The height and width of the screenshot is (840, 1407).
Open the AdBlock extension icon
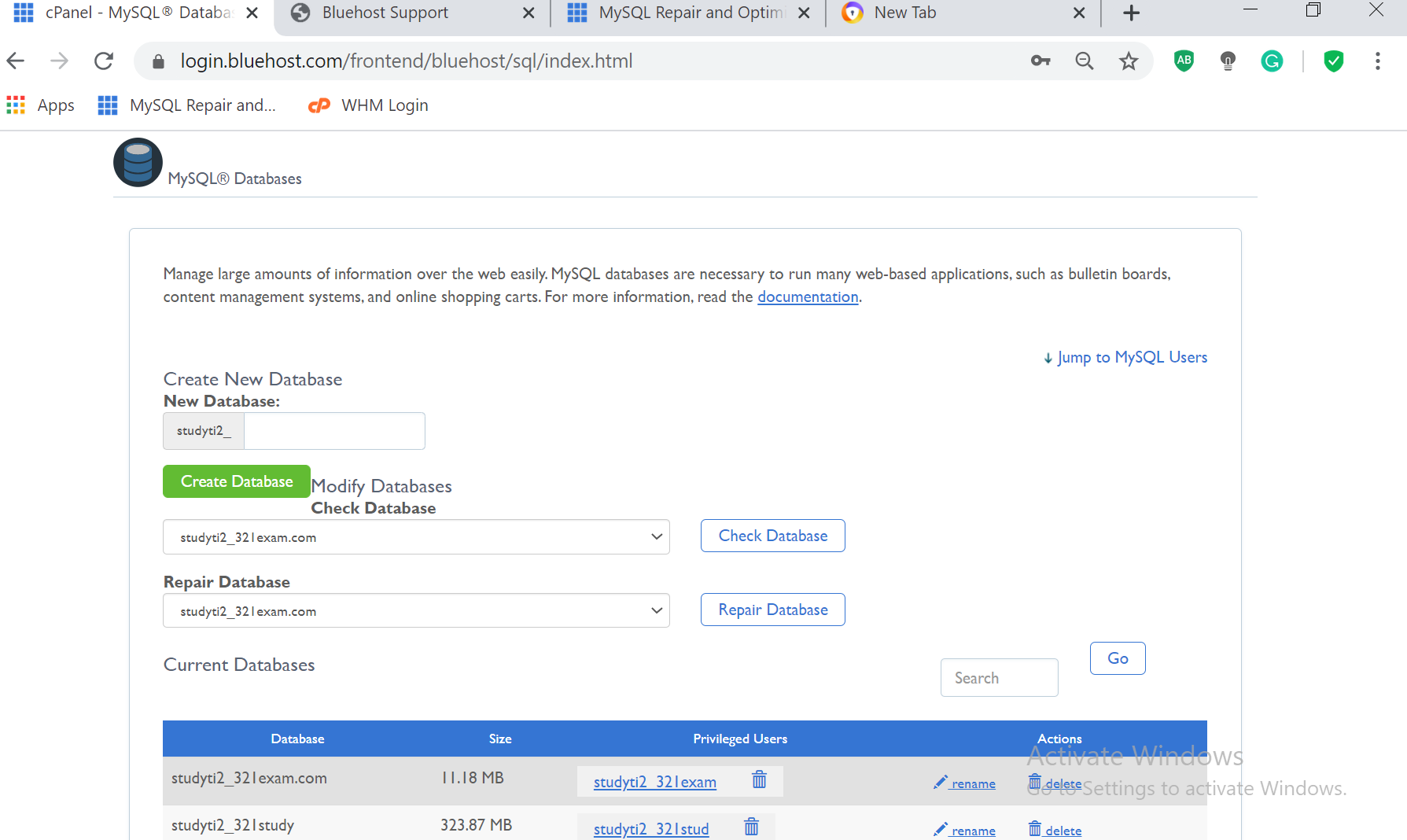pos(1184,61)
